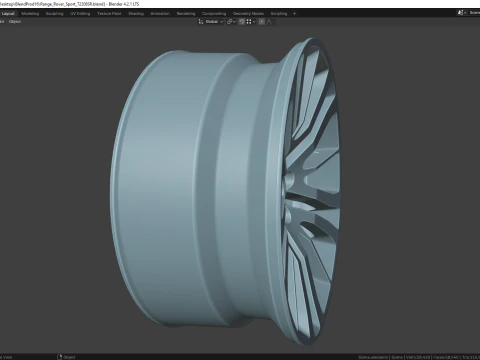This screenshot has height=360, width=480.
Task: Select the wheel rim model in viewport
Action: [225, 191]
